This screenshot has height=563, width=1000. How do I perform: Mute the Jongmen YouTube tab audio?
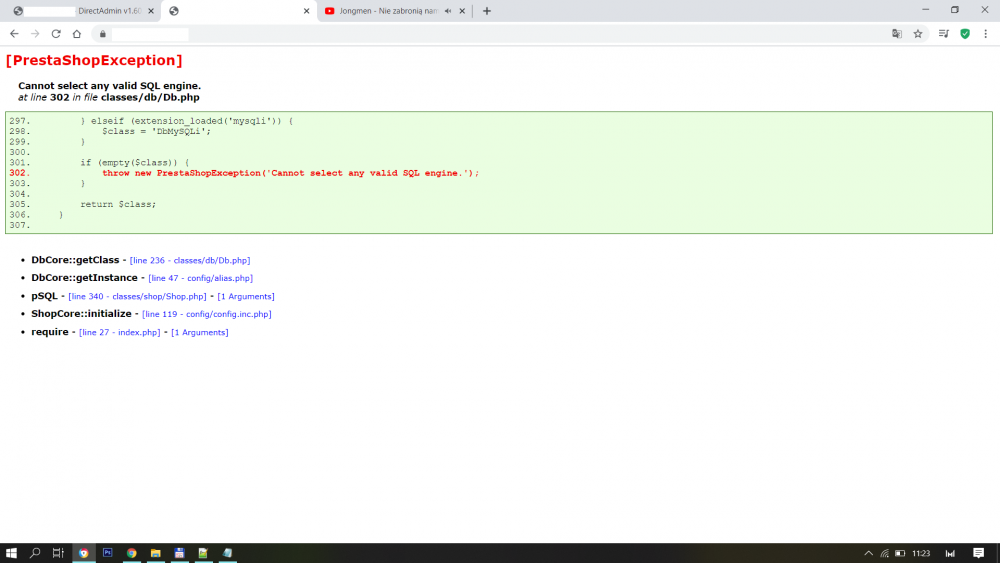click(448, 11)
